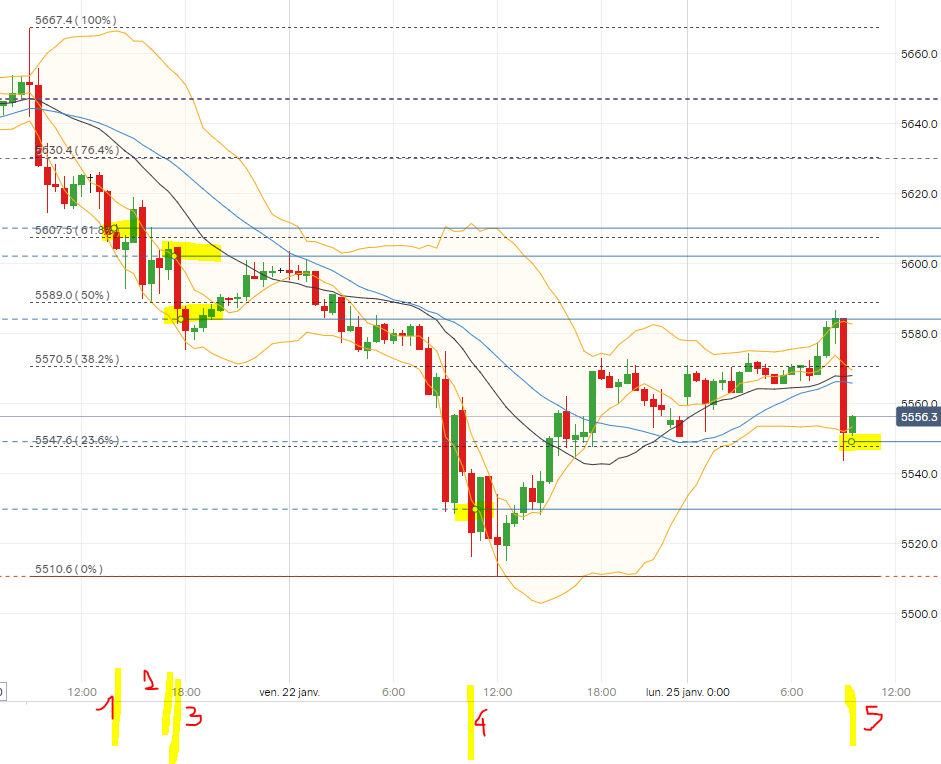This screenshot has width=941, height=764.
Task: Click the 5660.0 price axis label
Action: pos(919,54)
